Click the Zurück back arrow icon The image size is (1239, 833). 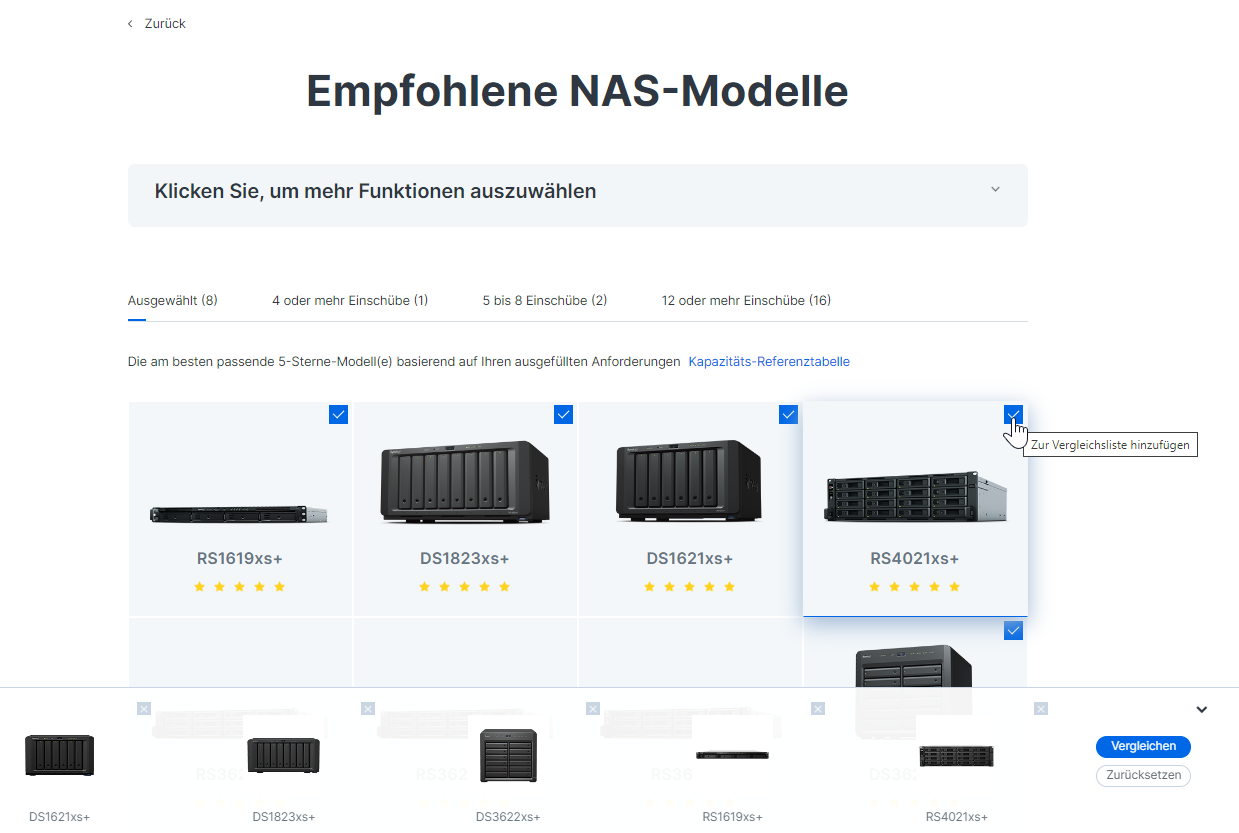point(130,23)
